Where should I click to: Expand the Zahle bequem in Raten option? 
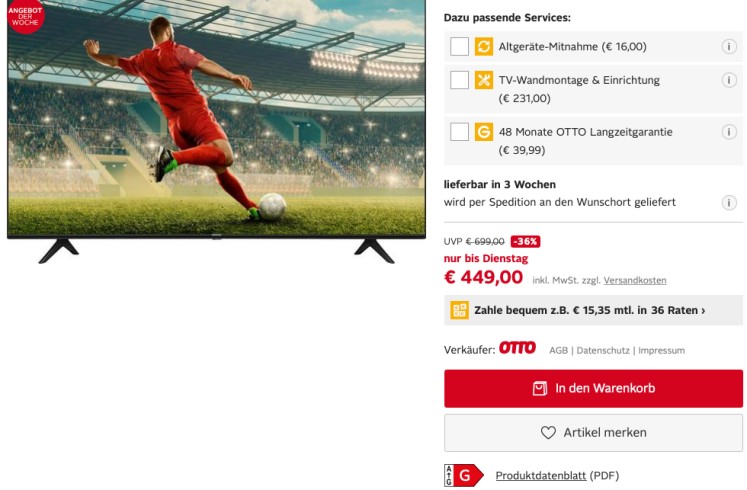point(593,310)
